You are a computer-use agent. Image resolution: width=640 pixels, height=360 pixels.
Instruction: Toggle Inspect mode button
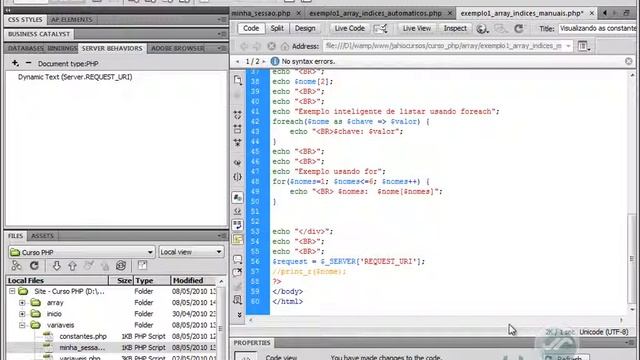click(455, 28)
